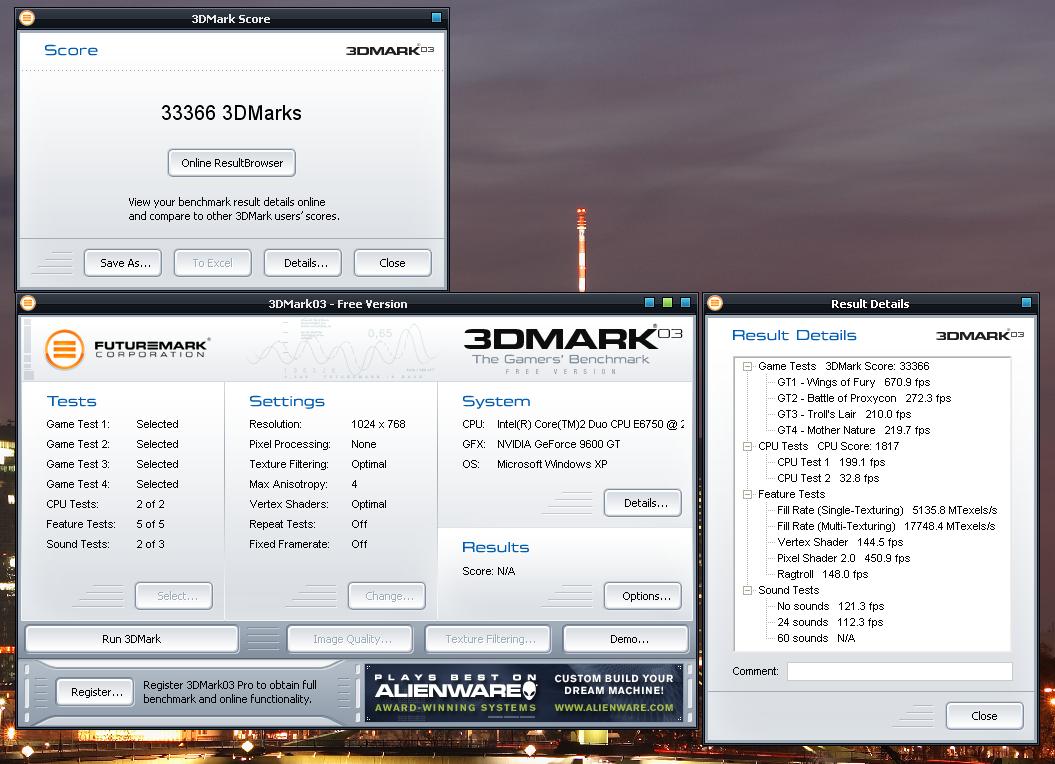Open the Online ResultBrowser
Screen dimensions: 1055x764
coord(231,163)
